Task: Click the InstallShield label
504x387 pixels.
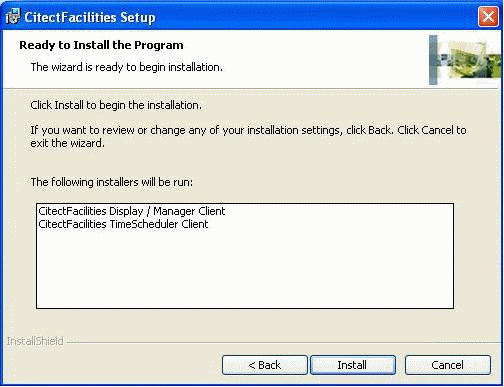Action: [x=35, y=341]
